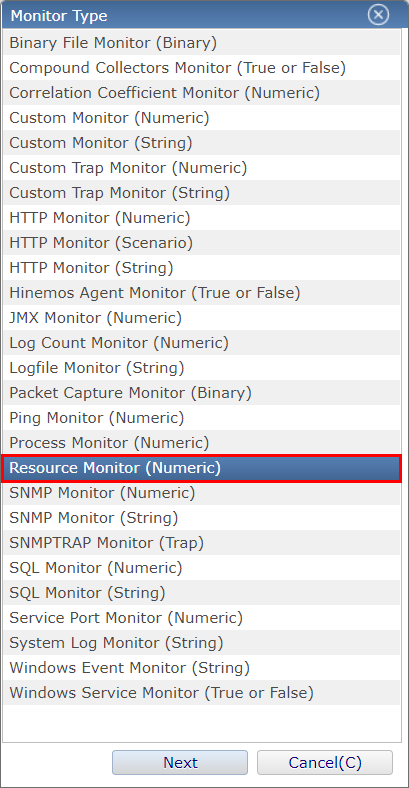Pick Custom Monitor (String)
The height and width of the screenshot is (788, 409).
(x=201, y=143)
